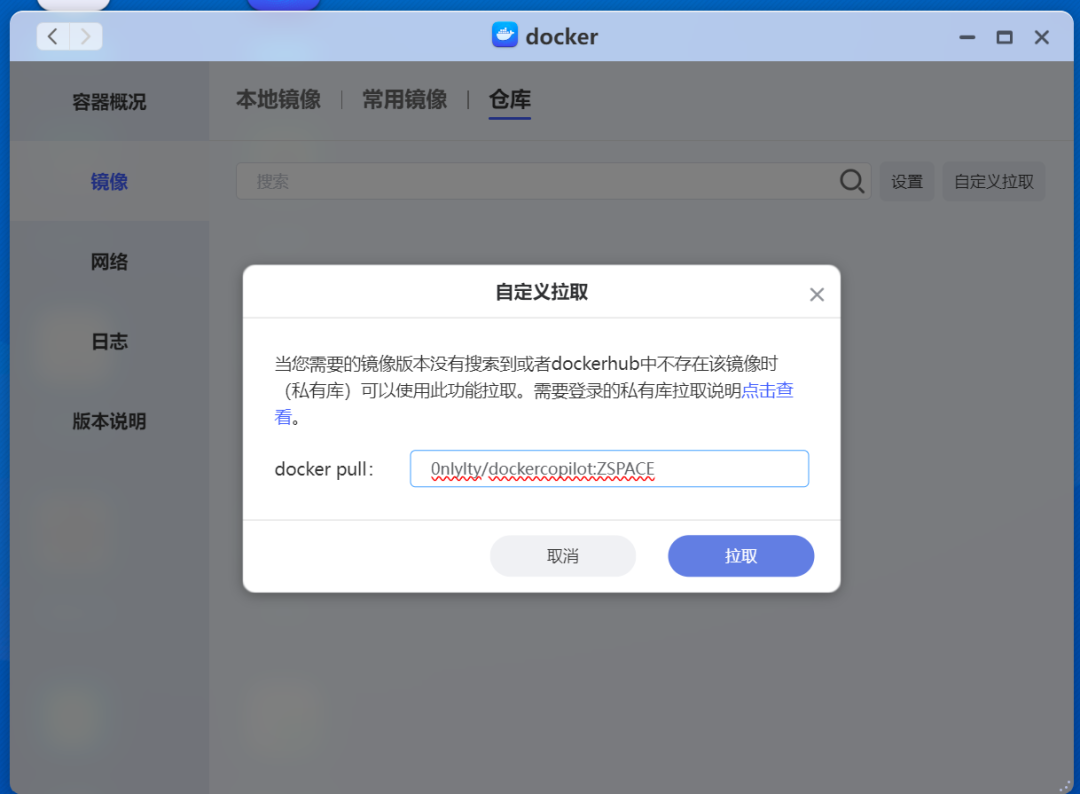Image resolution: width=1080 pixels, height=794 pixels.
Task: Click the 设置 button
Action: [x=906, y=181]
